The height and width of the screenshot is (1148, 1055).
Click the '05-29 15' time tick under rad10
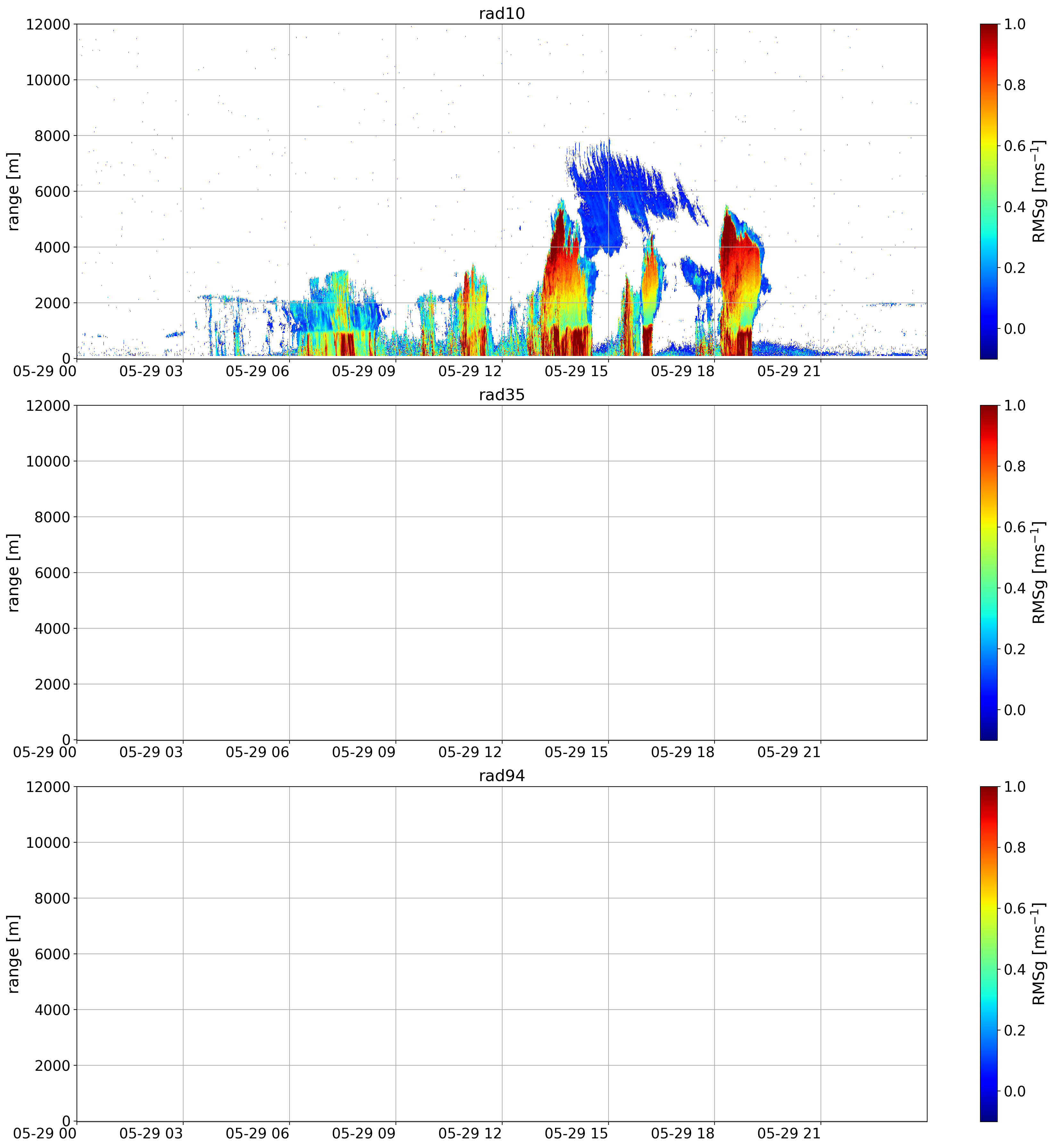tap(576, 371)
